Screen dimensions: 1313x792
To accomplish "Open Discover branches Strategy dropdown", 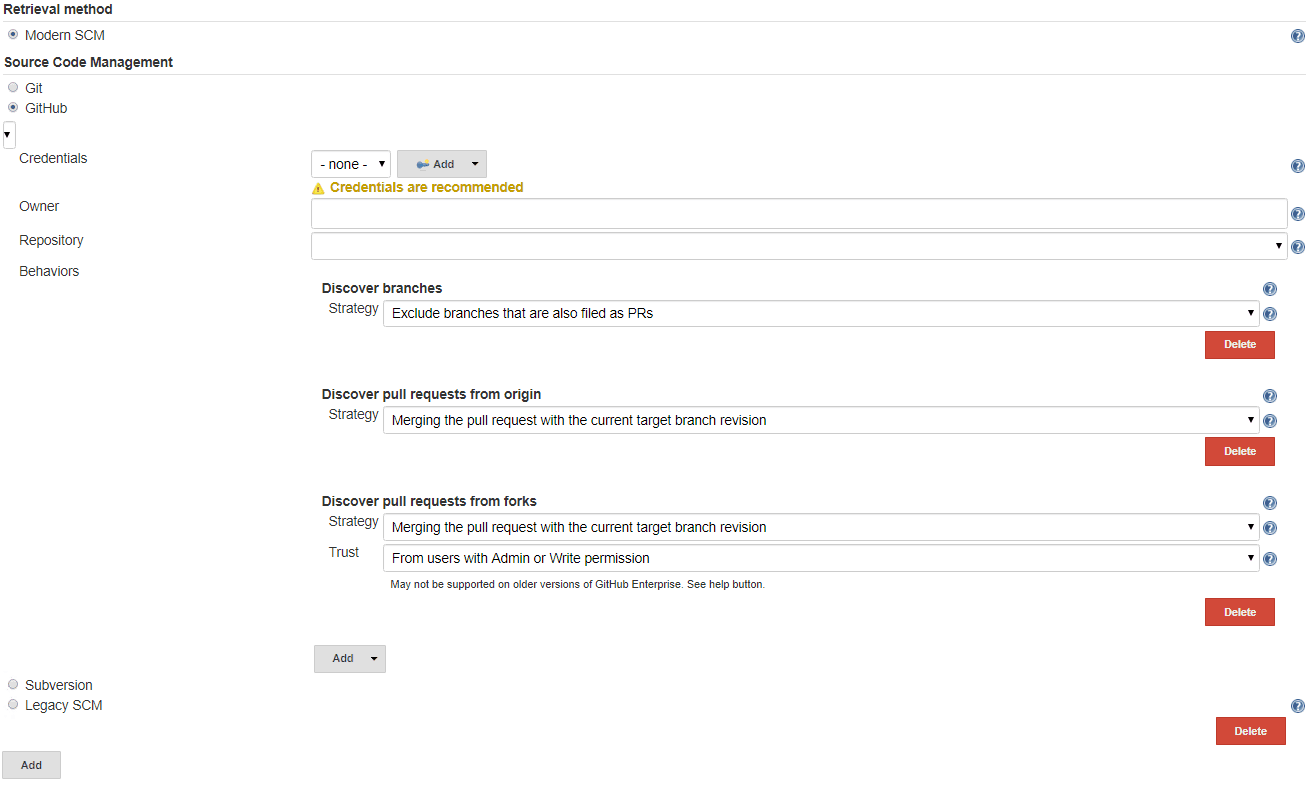I will click(820, 314).
